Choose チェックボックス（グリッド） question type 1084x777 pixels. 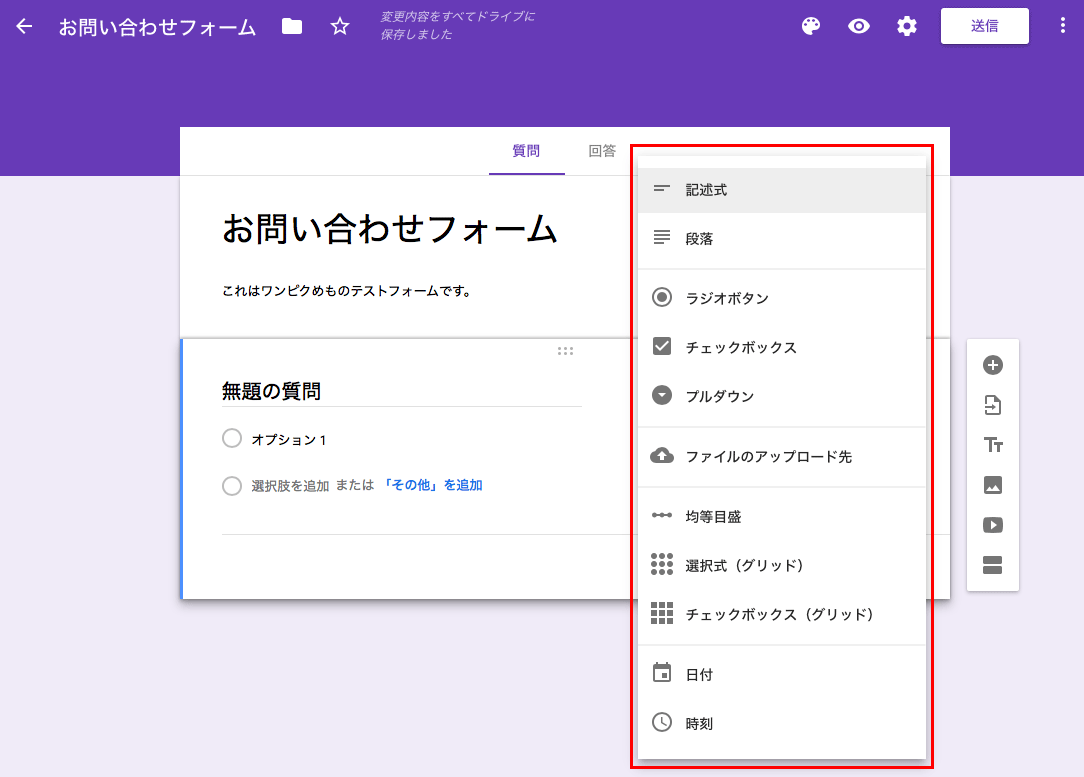pos(781,614)
